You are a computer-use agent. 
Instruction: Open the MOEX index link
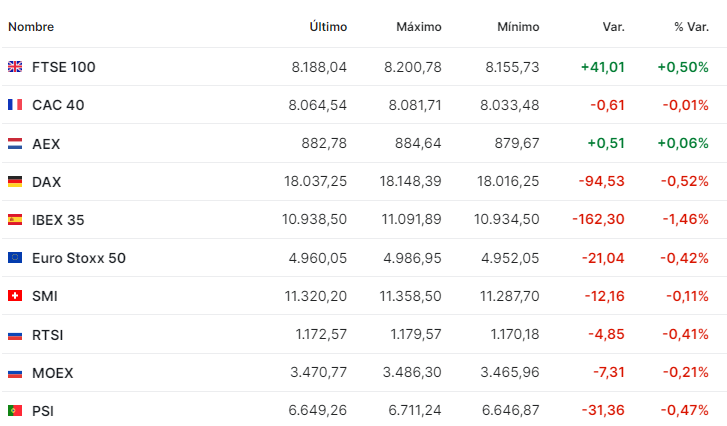coord(53,373)
